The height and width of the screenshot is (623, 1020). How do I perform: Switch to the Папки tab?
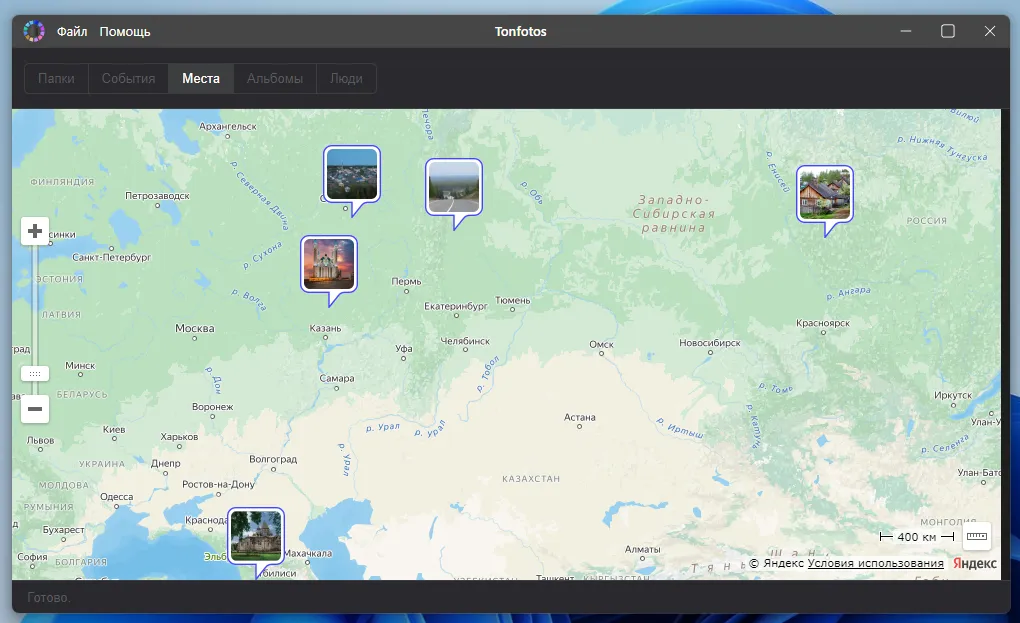pos(56,79)
